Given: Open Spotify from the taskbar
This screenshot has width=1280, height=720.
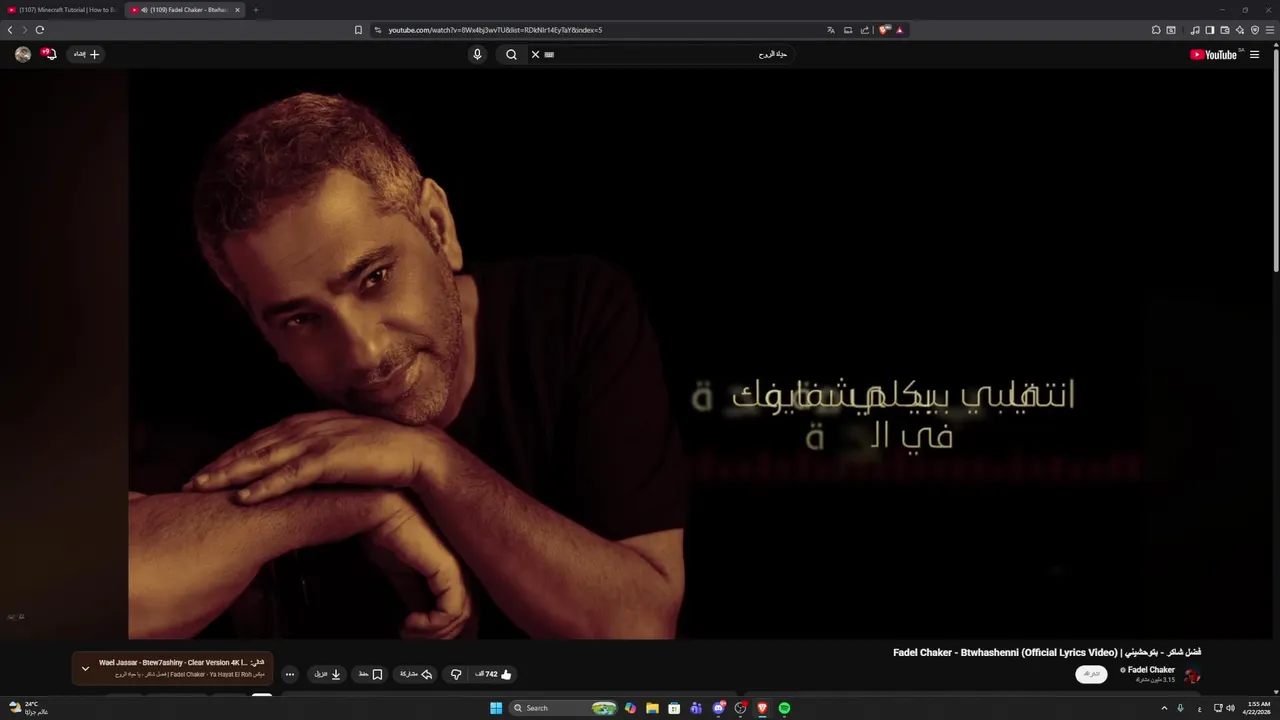Looking at the screenshot, I should [784, 708].
